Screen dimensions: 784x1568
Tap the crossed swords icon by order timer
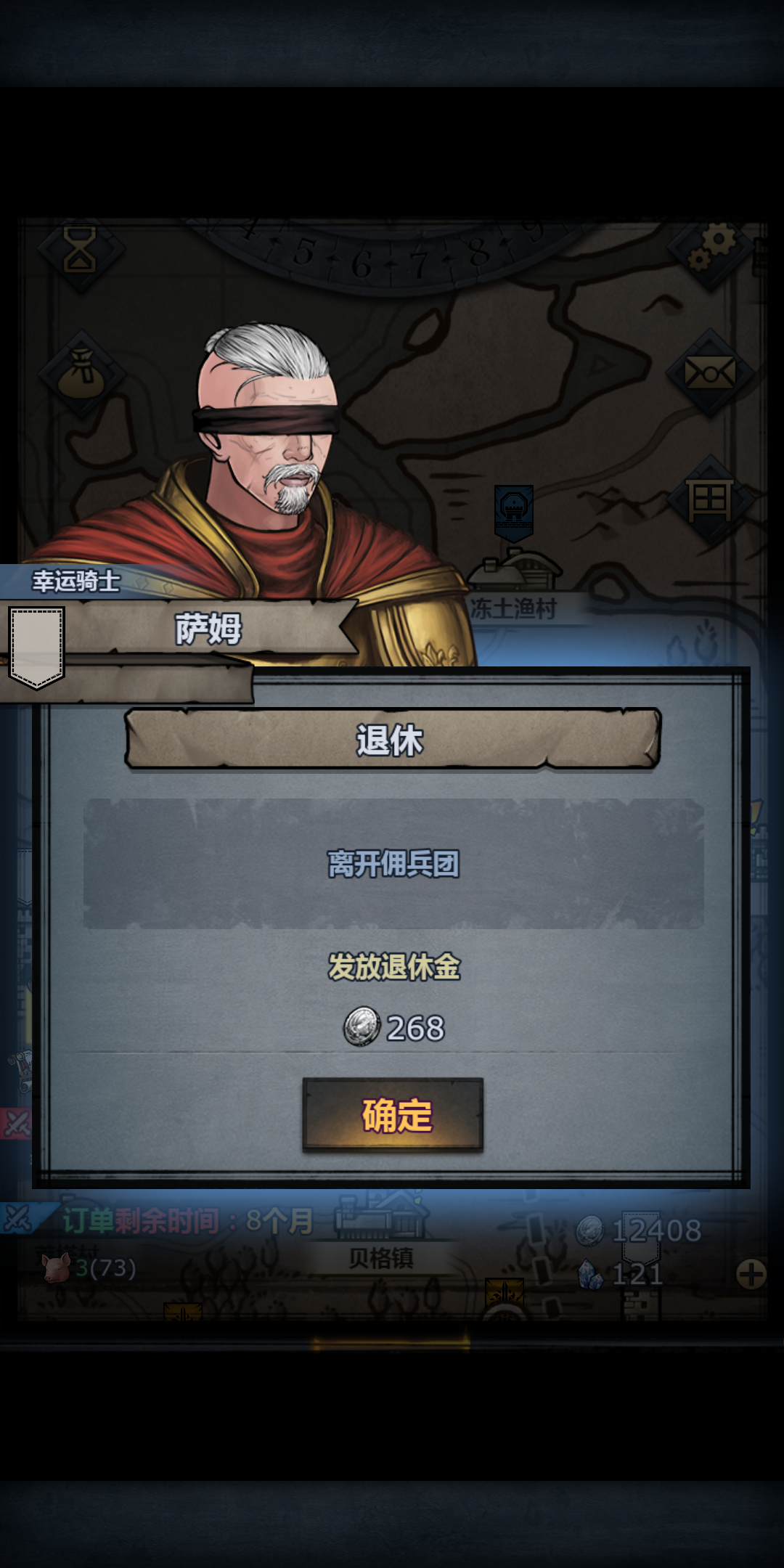[17, 1219]
